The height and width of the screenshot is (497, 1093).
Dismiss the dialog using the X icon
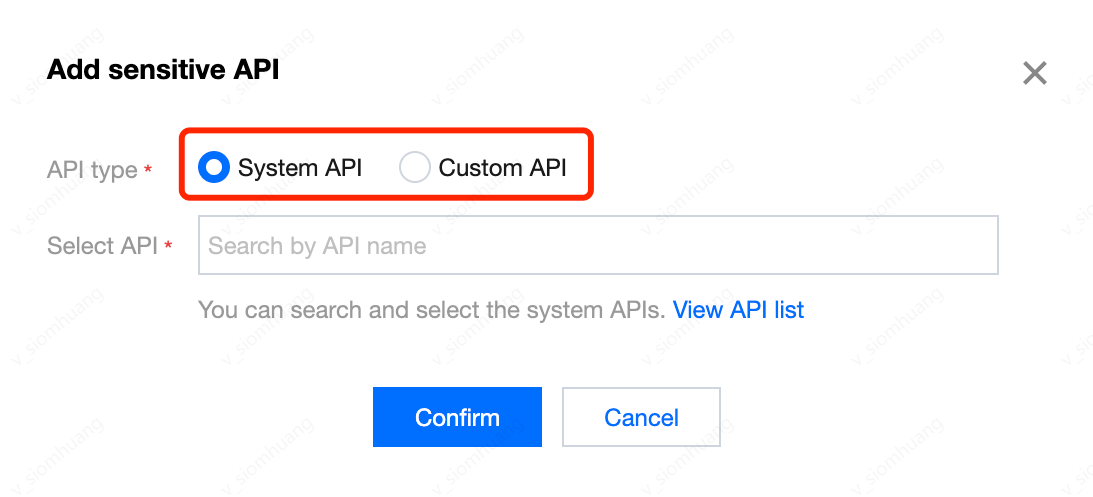pyautogui.click(x=1034, y=73)
